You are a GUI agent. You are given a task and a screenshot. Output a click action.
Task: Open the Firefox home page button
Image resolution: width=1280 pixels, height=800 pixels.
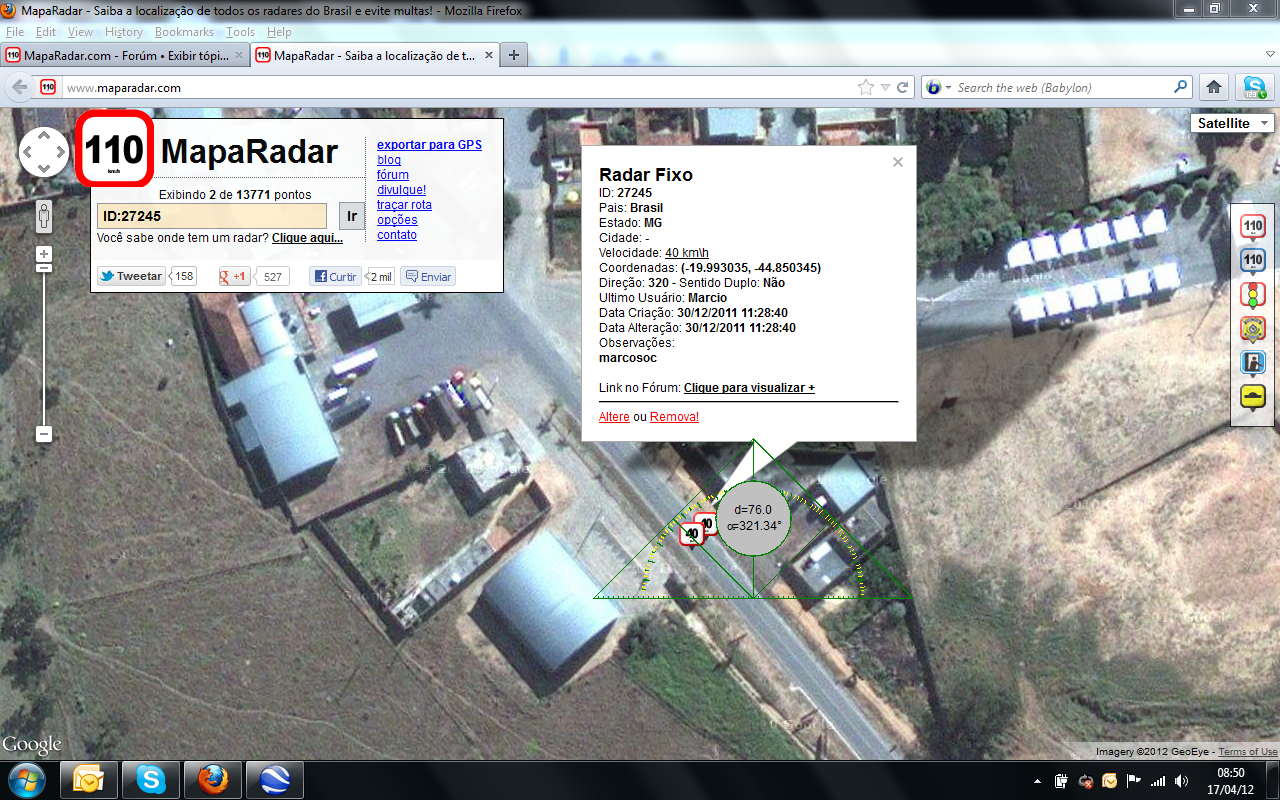click(x=1214, y=87)
